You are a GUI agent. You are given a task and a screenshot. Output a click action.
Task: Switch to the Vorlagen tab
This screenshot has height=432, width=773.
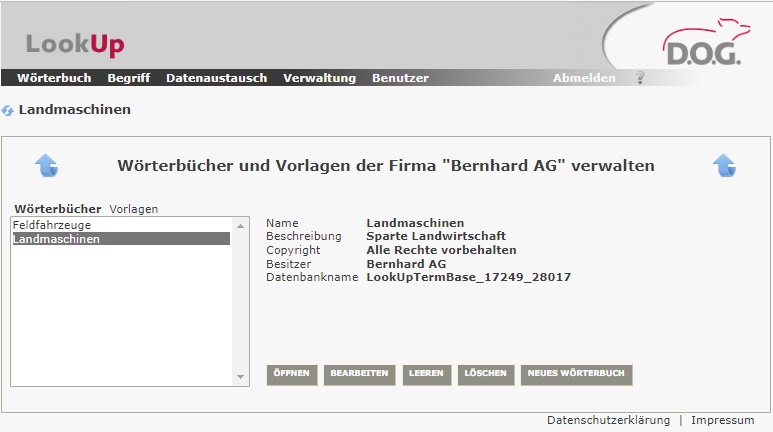134,209
